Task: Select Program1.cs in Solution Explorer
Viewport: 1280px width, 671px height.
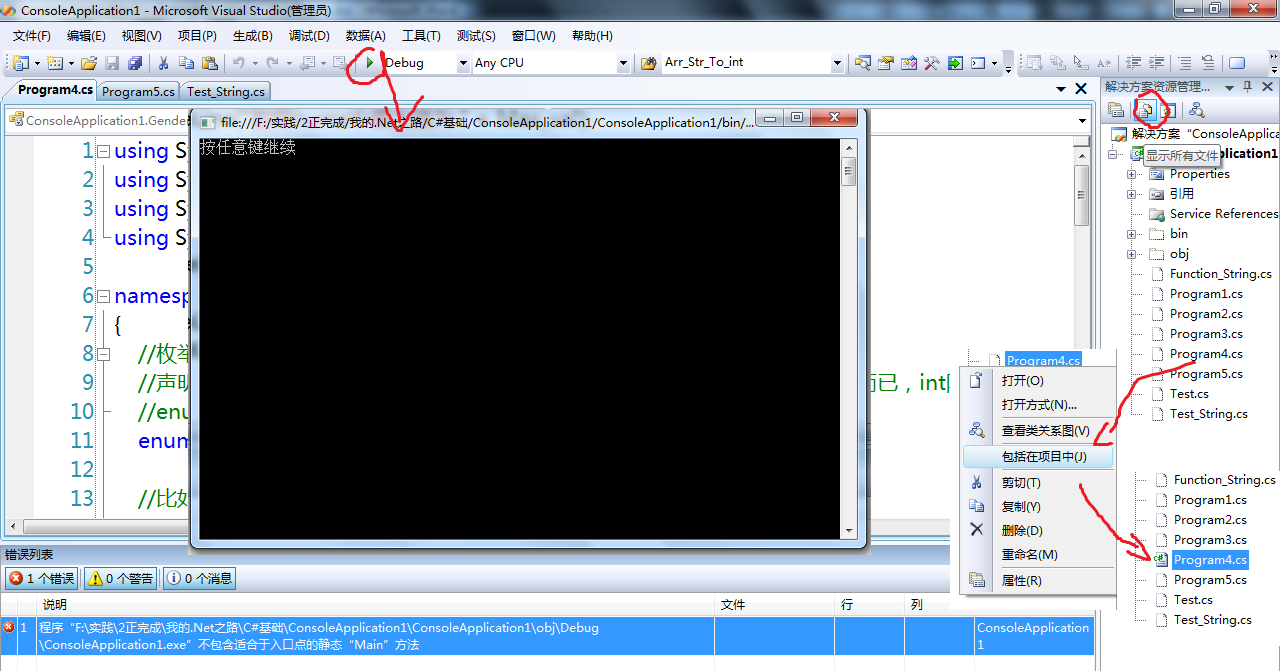Action: coord(1206,294)
